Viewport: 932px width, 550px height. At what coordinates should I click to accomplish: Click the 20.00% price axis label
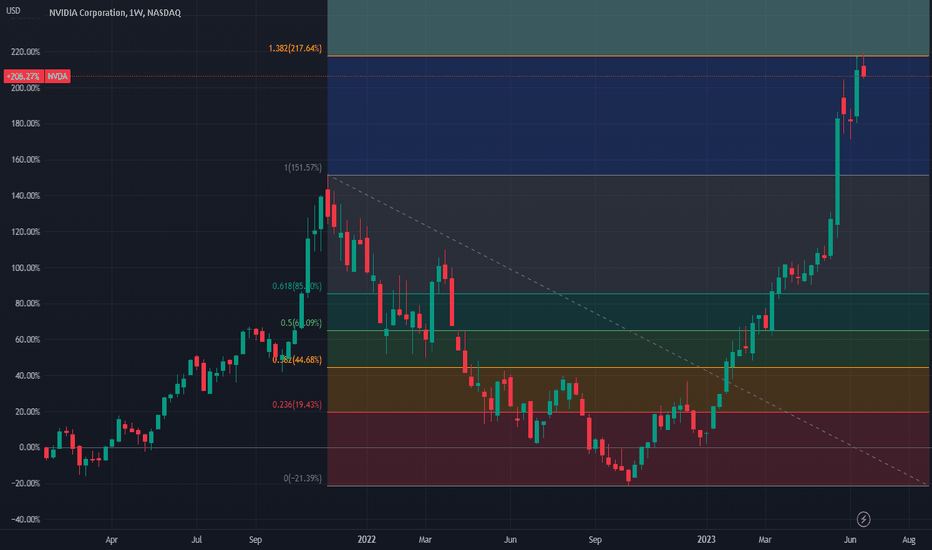pos(27,411)
